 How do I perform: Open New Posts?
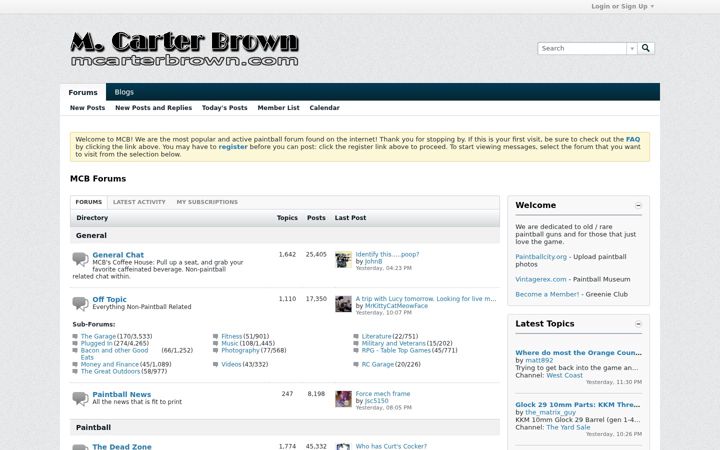(x=87, y=108)
